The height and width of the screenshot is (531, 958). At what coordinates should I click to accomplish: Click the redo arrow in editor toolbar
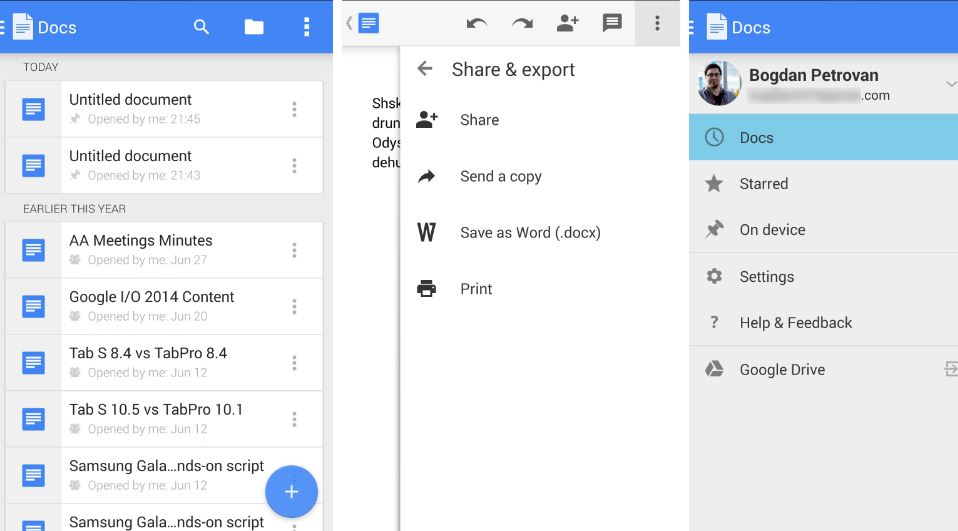[522, 23]
